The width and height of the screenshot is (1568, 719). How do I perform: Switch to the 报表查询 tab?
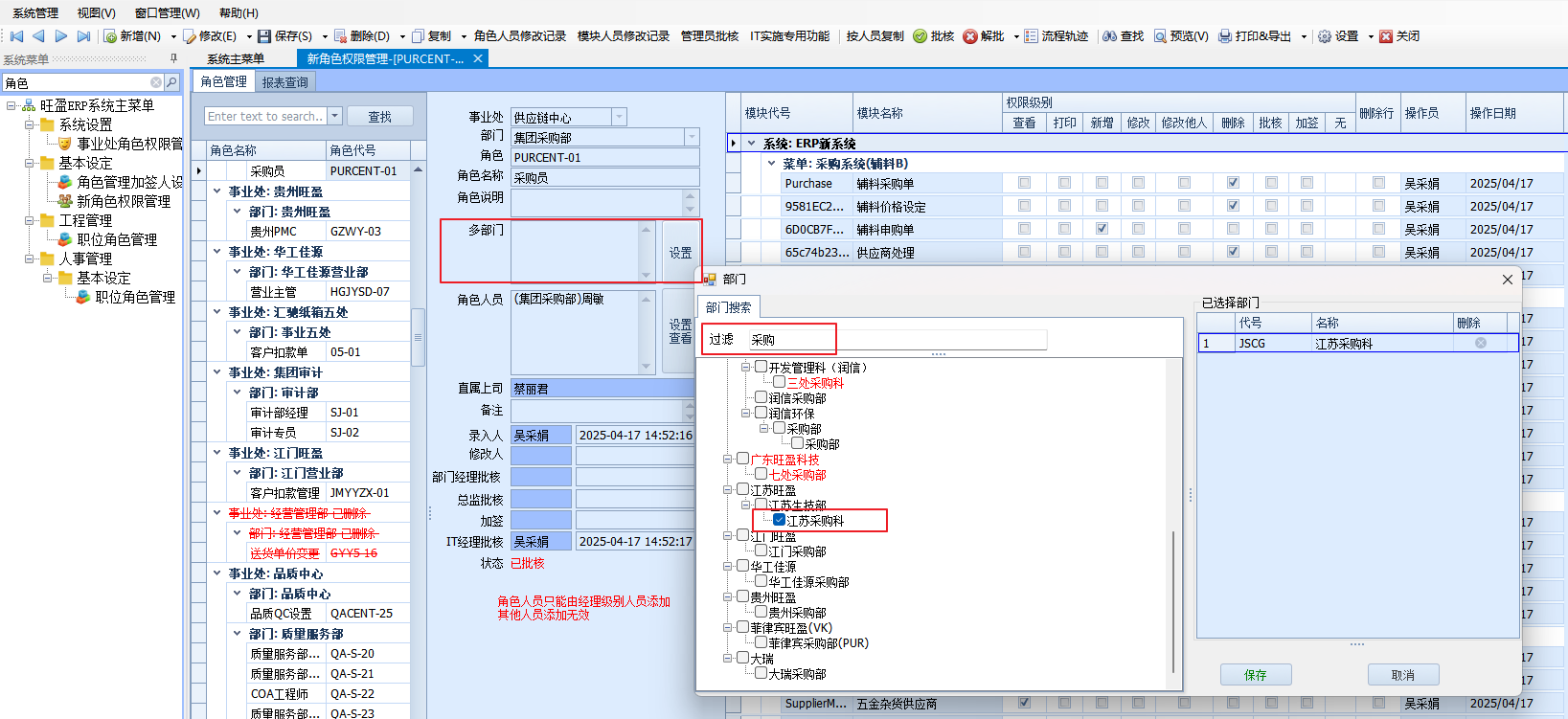(x=285, y=82)
